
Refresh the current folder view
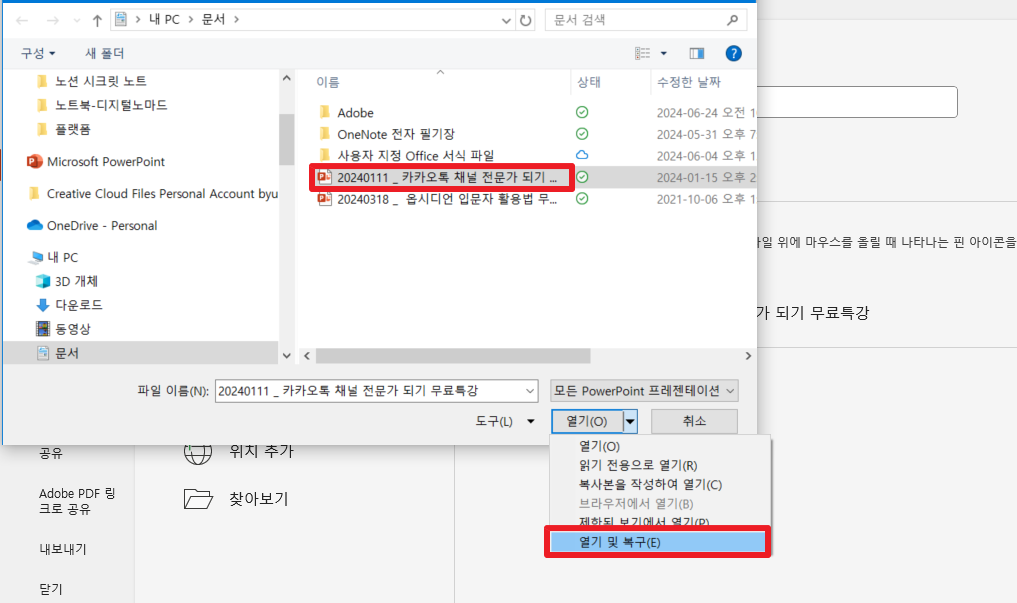526,18
